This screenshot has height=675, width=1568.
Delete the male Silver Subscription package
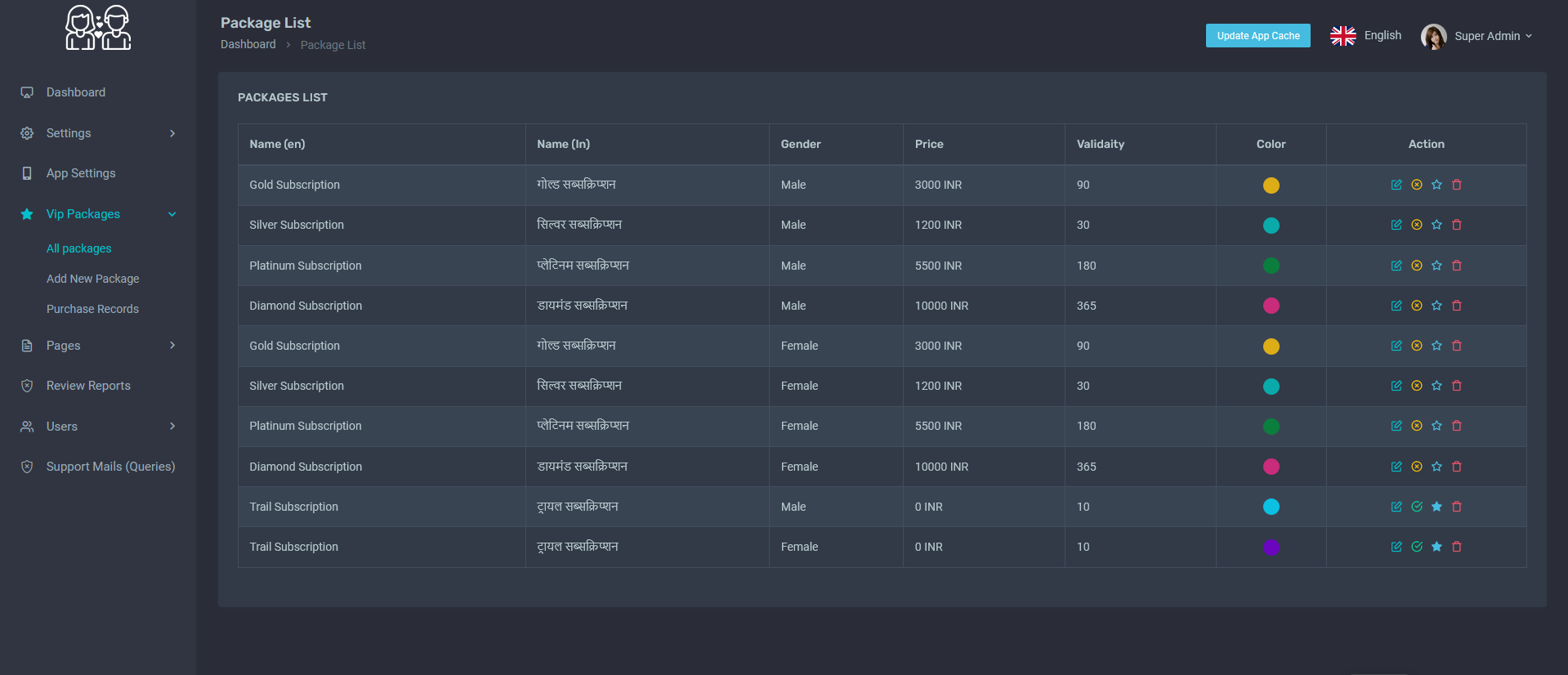coord(1457,225)
